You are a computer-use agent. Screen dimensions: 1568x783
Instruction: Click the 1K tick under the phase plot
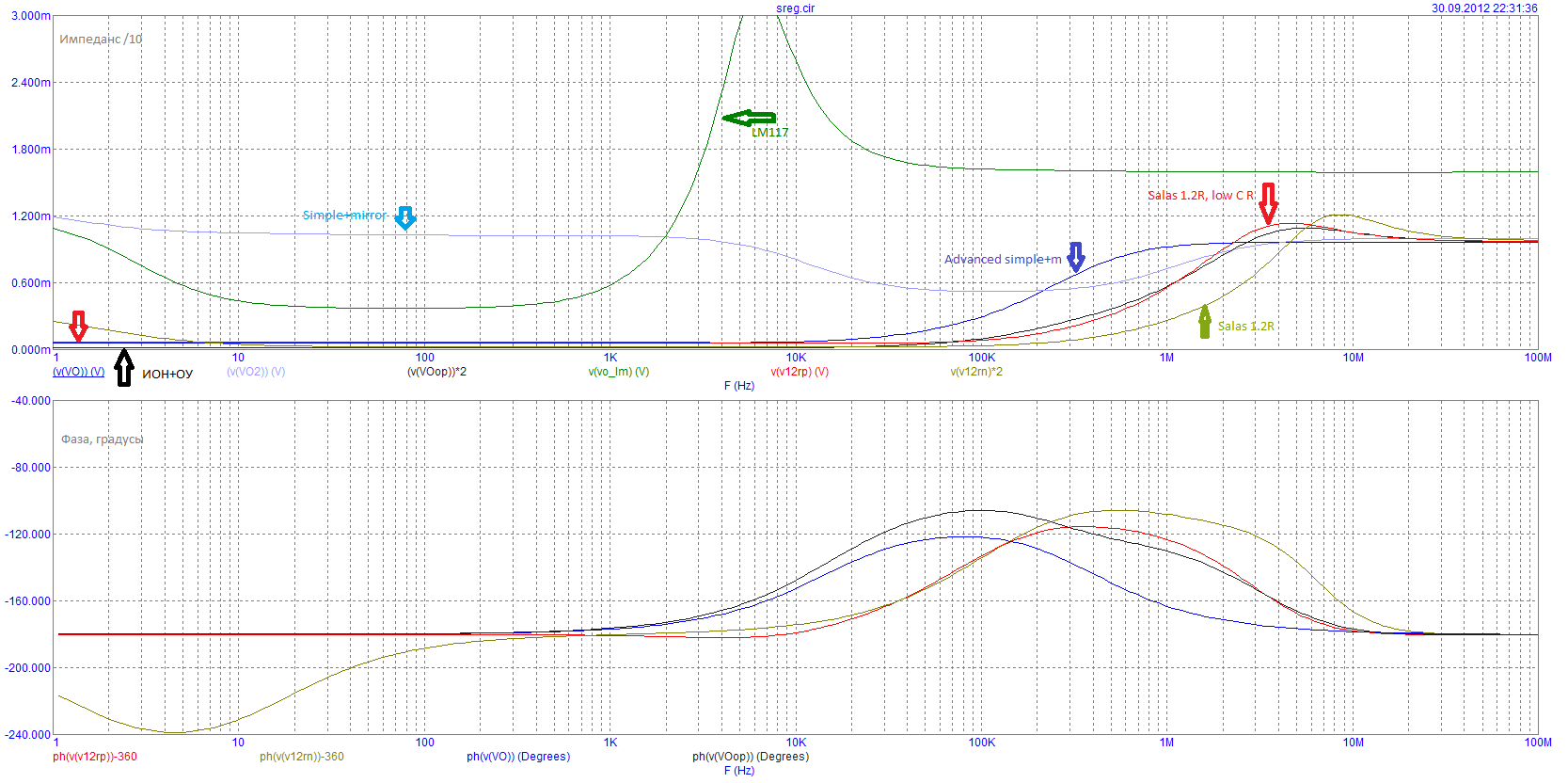(x=610, y=743)
